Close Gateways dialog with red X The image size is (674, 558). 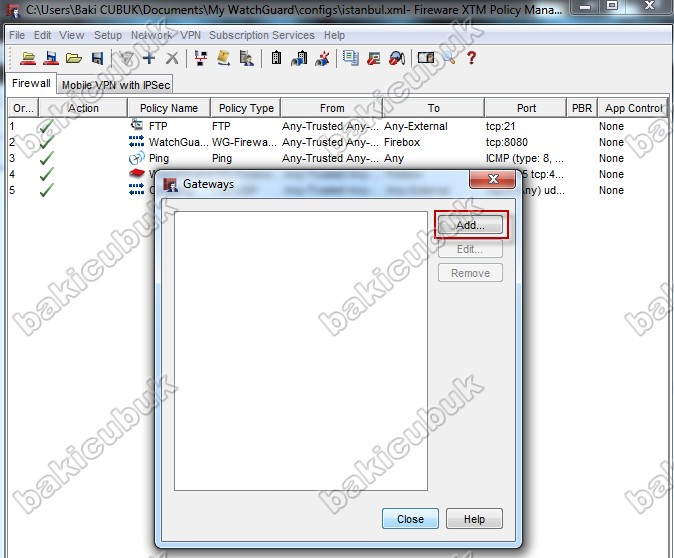coord(493,179)
